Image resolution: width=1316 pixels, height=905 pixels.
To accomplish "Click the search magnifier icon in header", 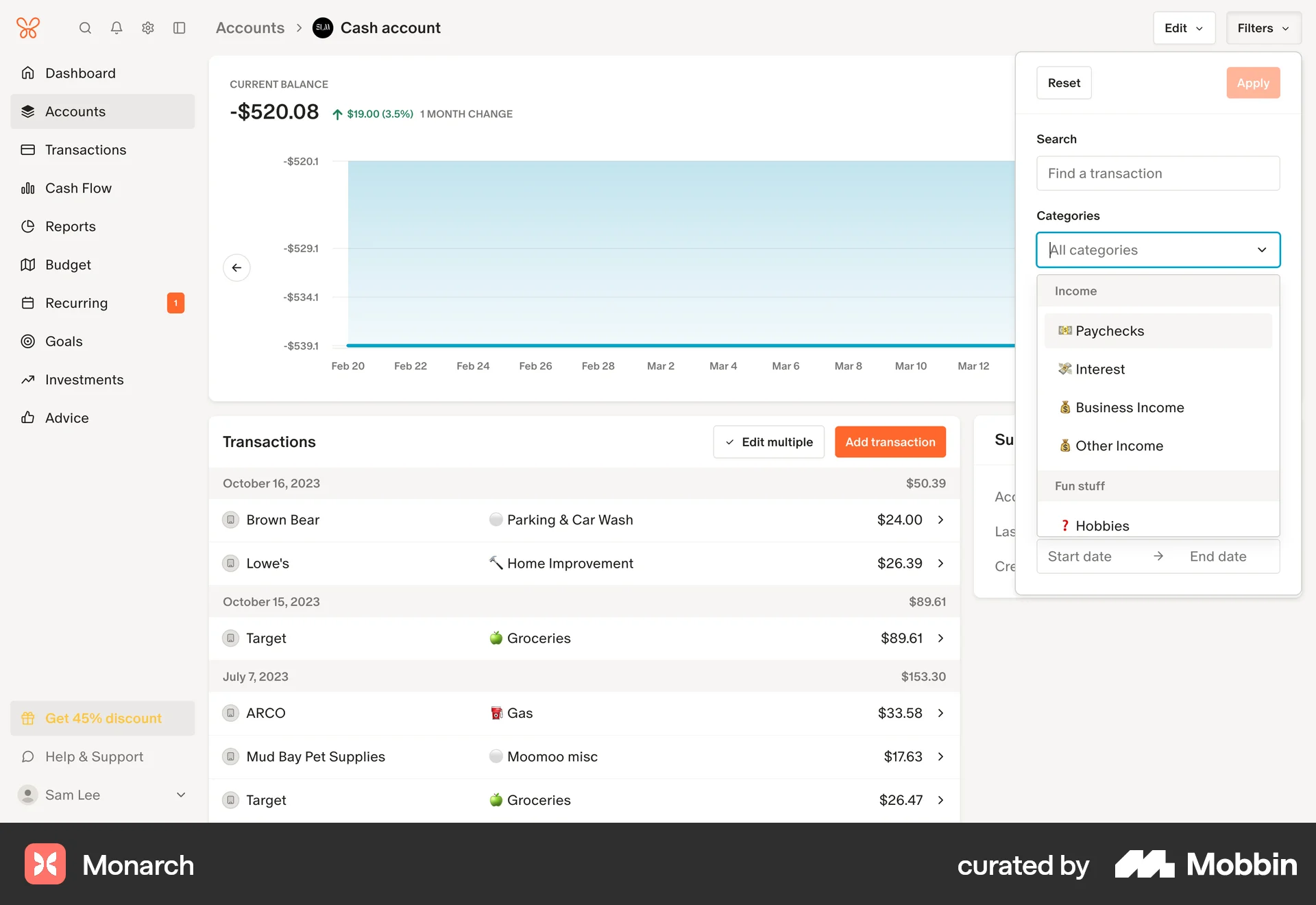I will pos(85,28).
